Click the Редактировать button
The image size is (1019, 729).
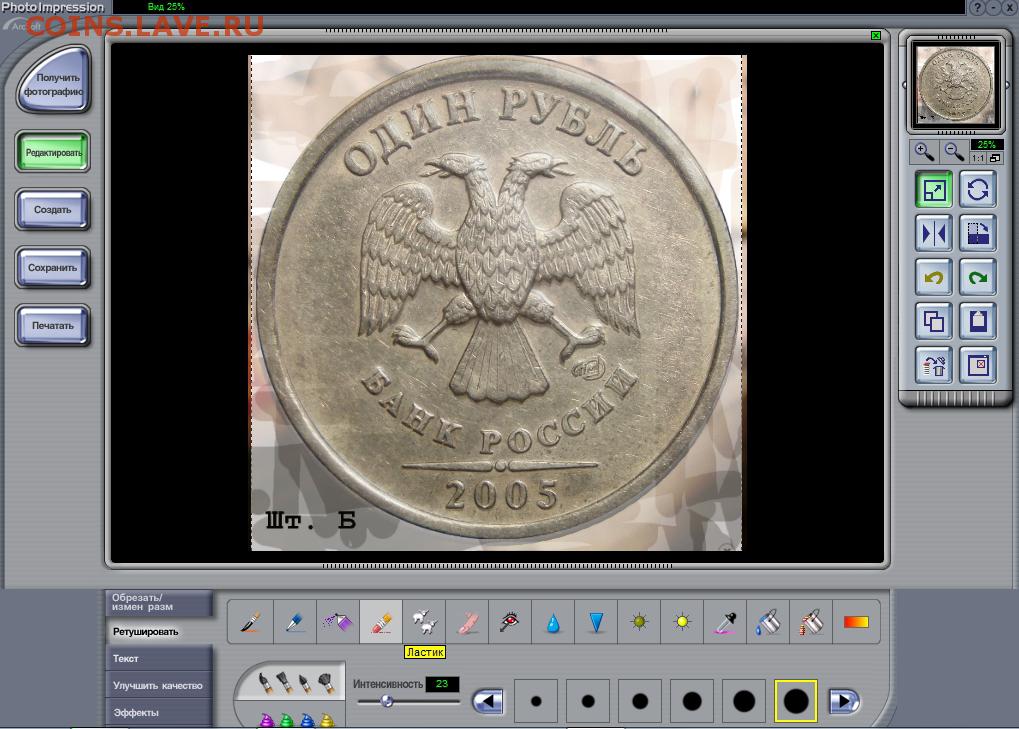pyautogui.click(x=53, y=153)
